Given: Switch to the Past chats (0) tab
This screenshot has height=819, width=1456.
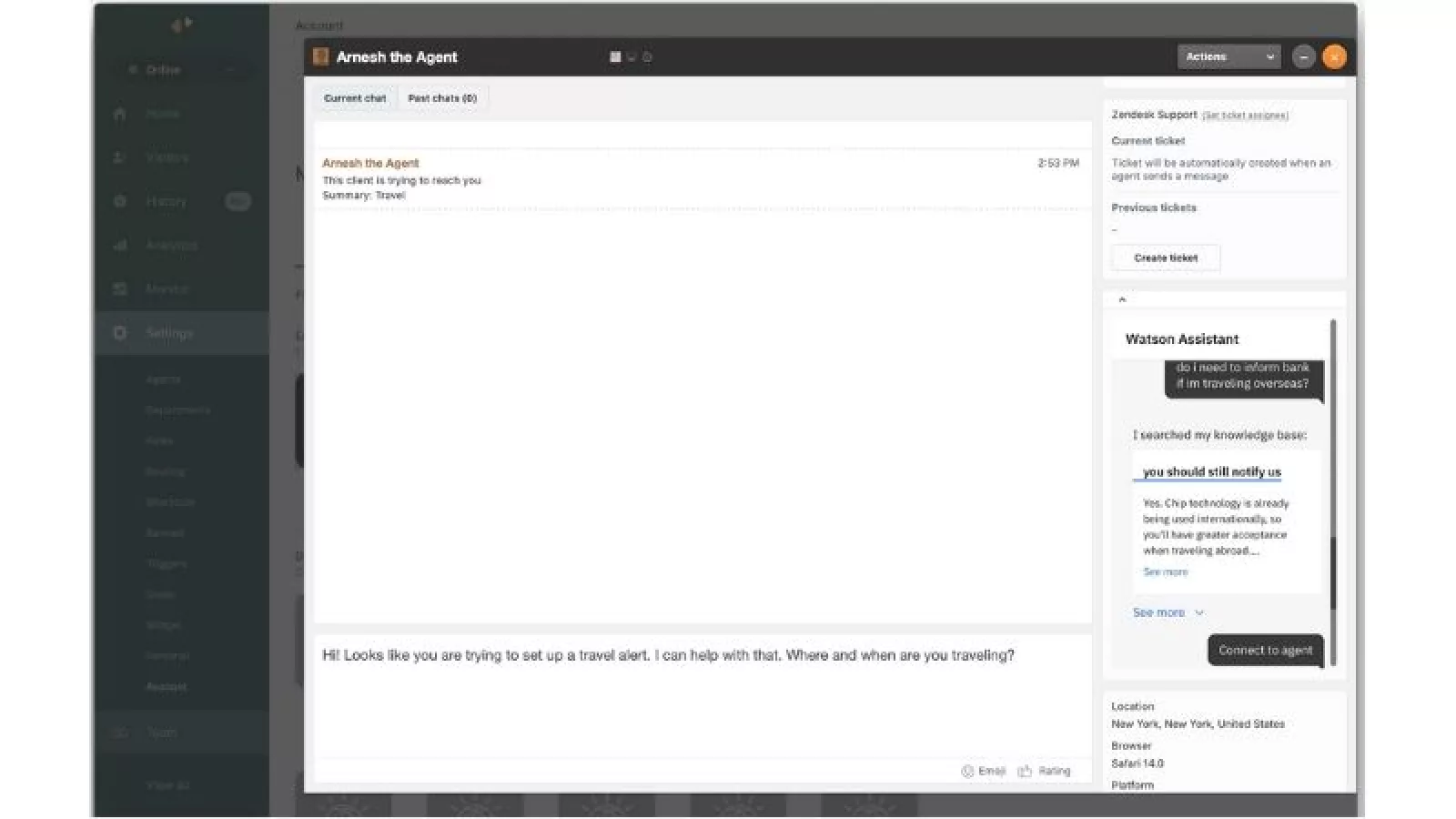Looking at the screenshot, I should [x=442, y=98].
